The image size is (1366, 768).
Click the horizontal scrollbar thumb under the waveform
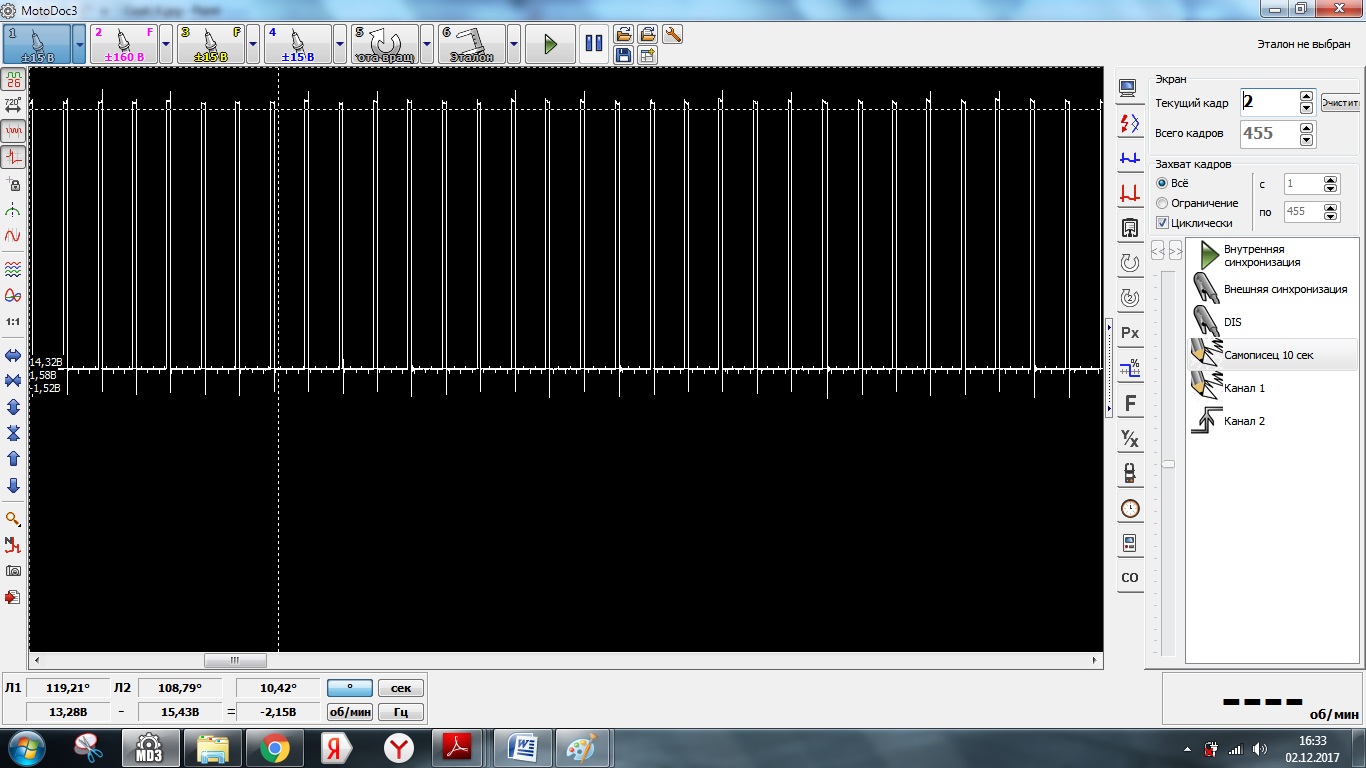pyautogui.click(x=235, y=660)
